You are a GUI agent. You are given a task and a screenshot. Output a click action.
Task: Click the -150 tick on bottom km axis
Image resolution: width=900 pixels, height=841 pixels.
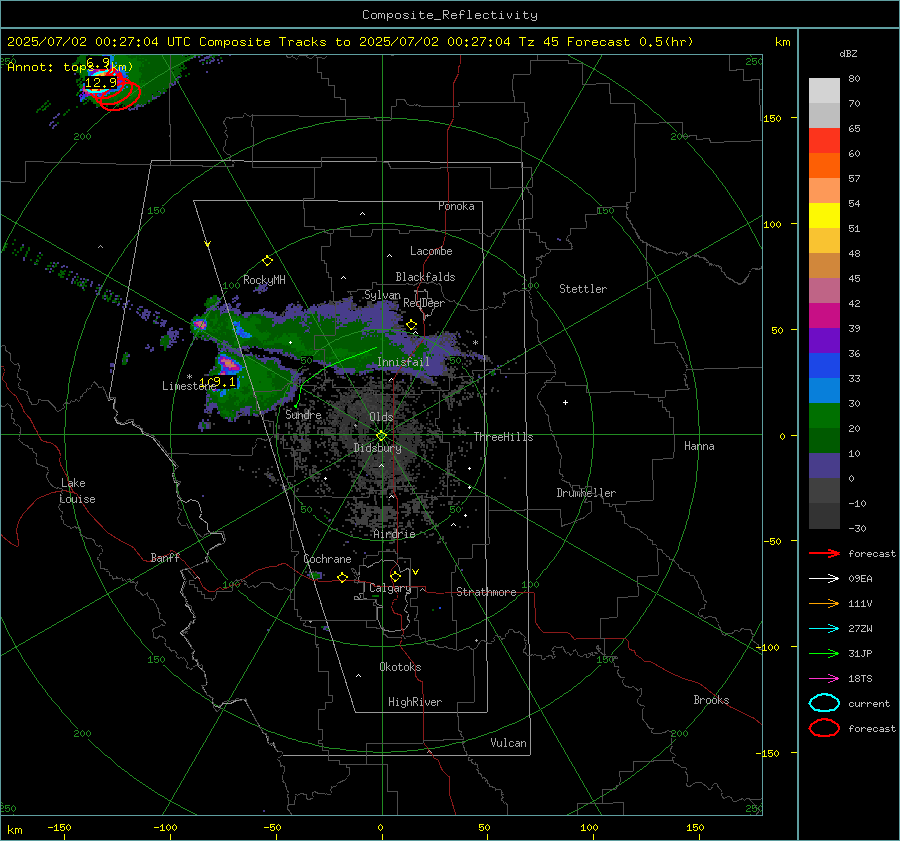coord(59,827)
